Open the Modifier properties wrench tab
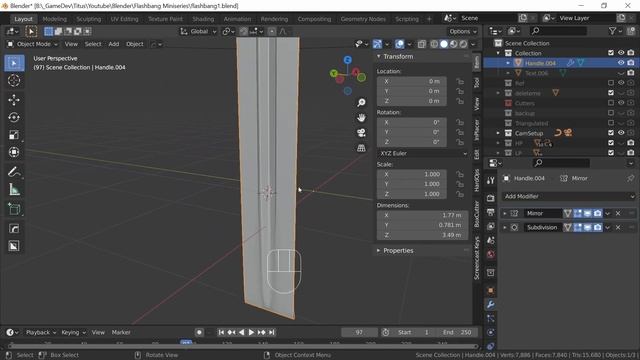 click(491, 304)
